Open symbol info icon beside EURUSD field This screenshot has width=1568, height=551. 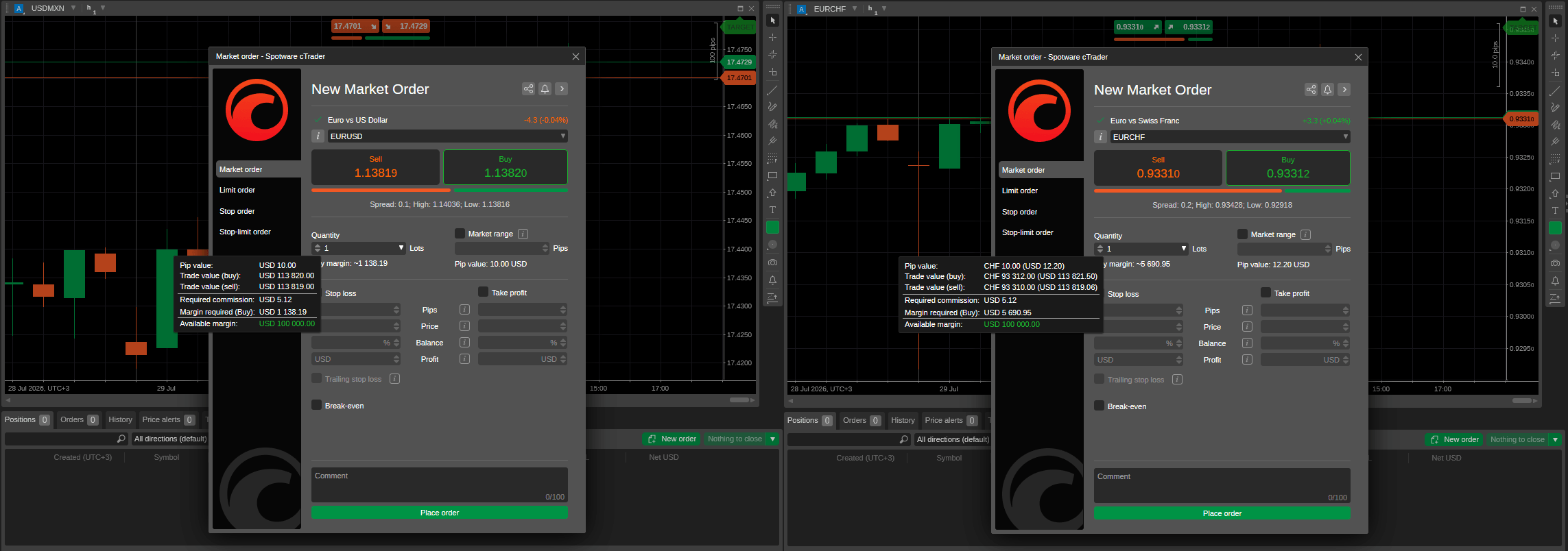318,136
